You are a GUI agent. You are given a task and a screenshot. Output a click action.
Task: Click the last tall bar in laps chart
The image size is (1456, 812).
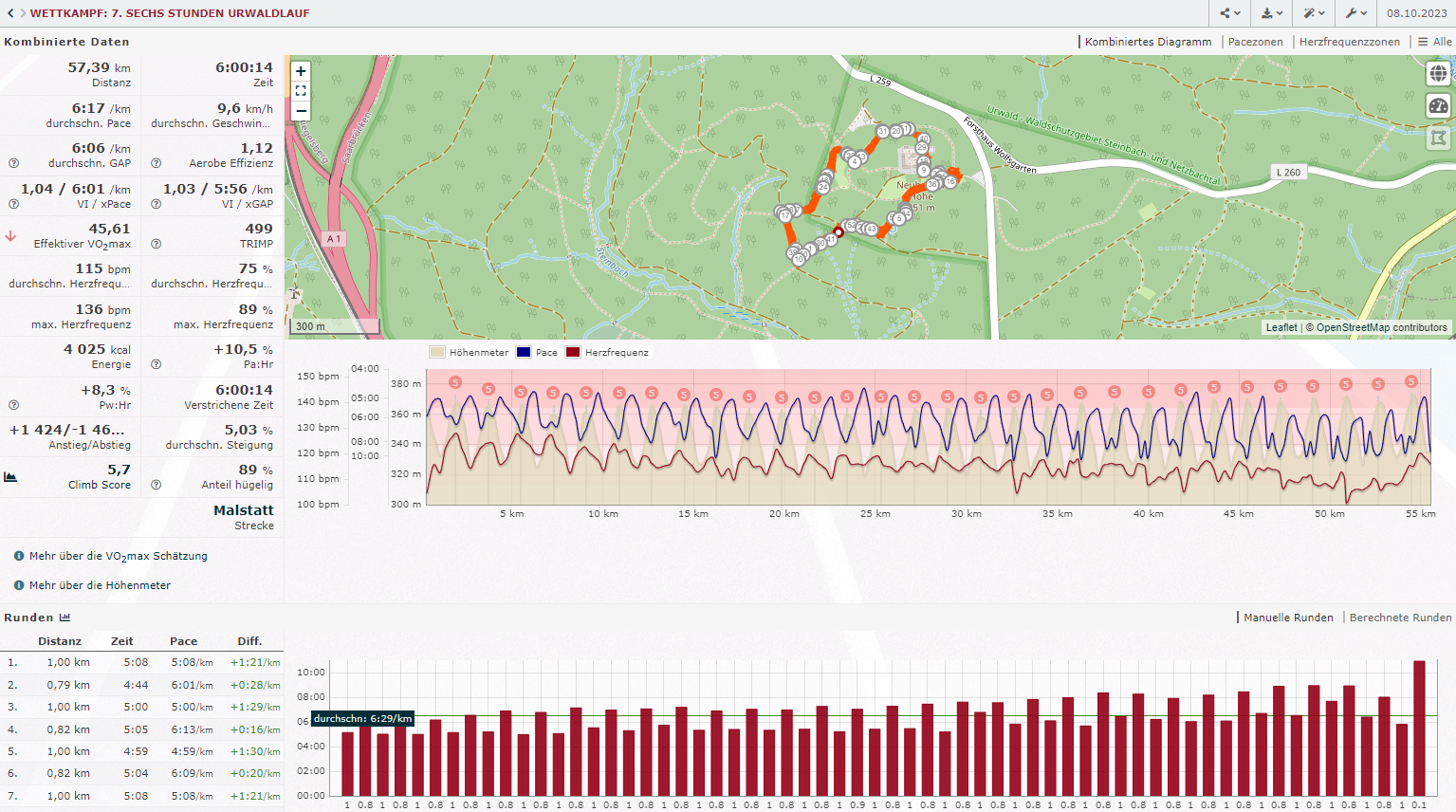coord(1419,728)
